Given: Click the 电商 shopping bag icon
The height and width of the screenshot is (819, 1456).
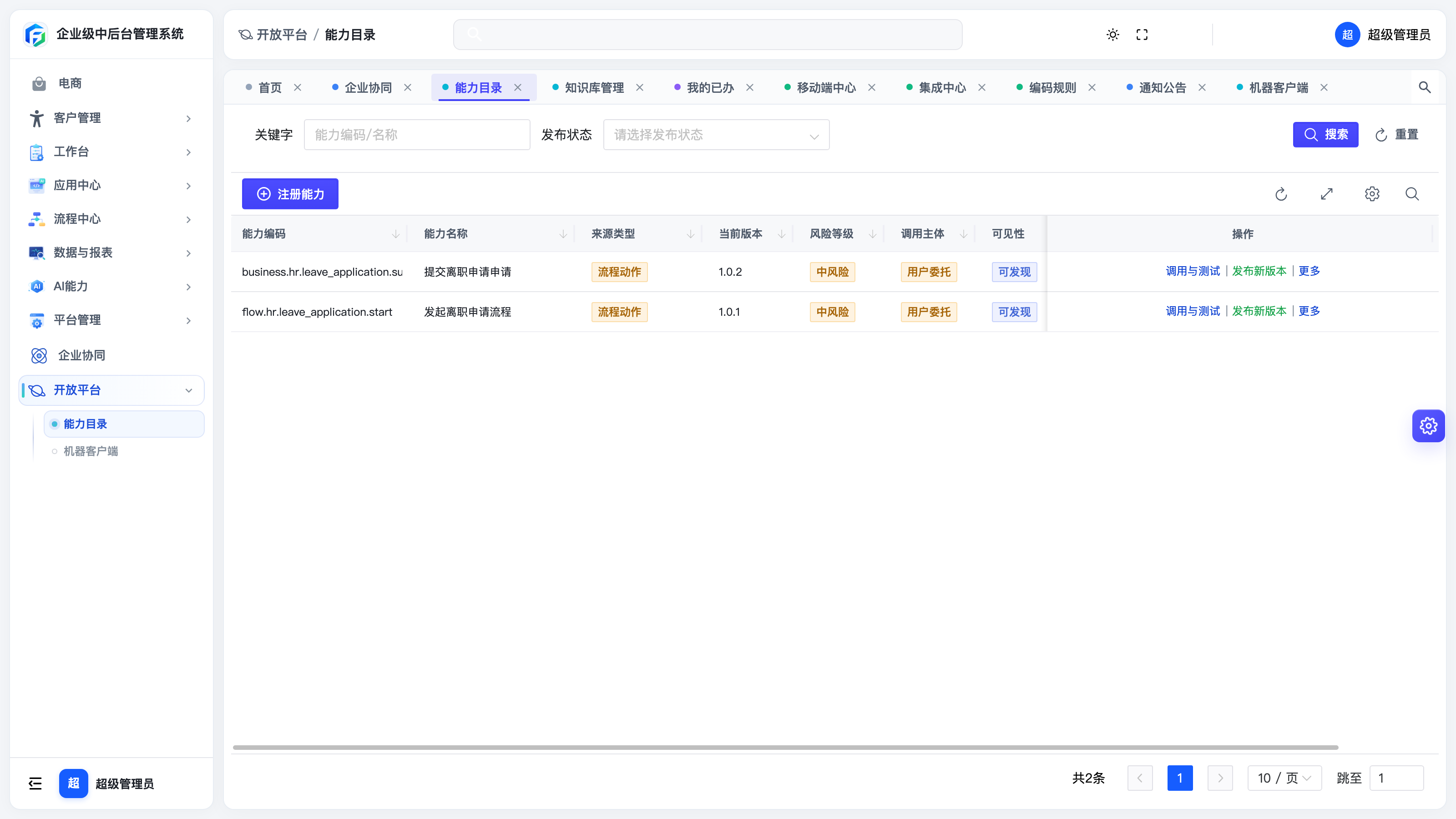Looking at the screenshot, I should [x=39, y=83].
